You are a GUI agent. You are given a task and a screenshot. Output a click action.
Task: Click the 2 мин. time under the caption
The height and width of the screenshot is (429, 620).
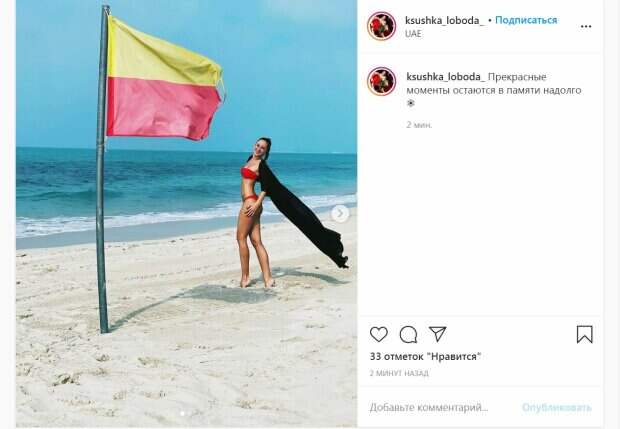[420, 125]
